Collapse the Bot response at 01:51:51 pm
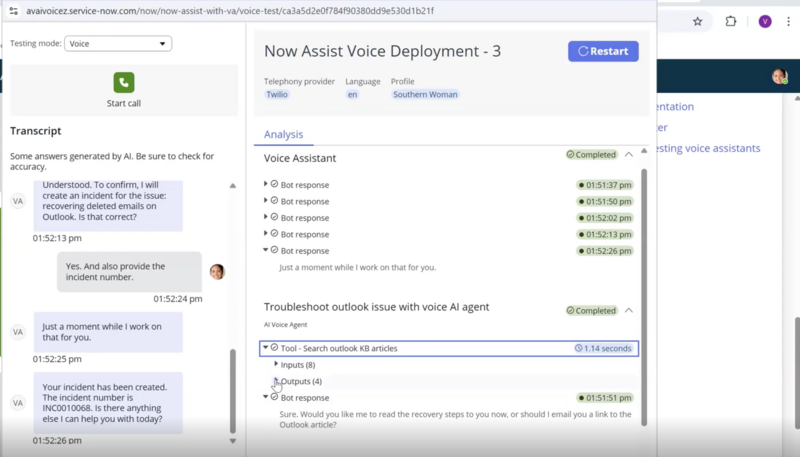The height and width of the screenshot is (457, 800). pyautogui.click(x=266, y=397)
